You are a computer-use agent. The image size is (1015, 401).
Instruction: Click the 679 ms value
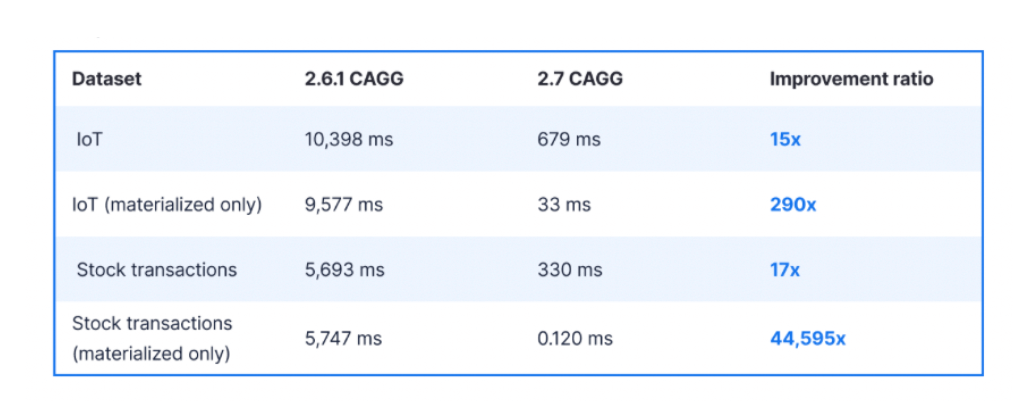pyautogui.click(x=569, y=139)
